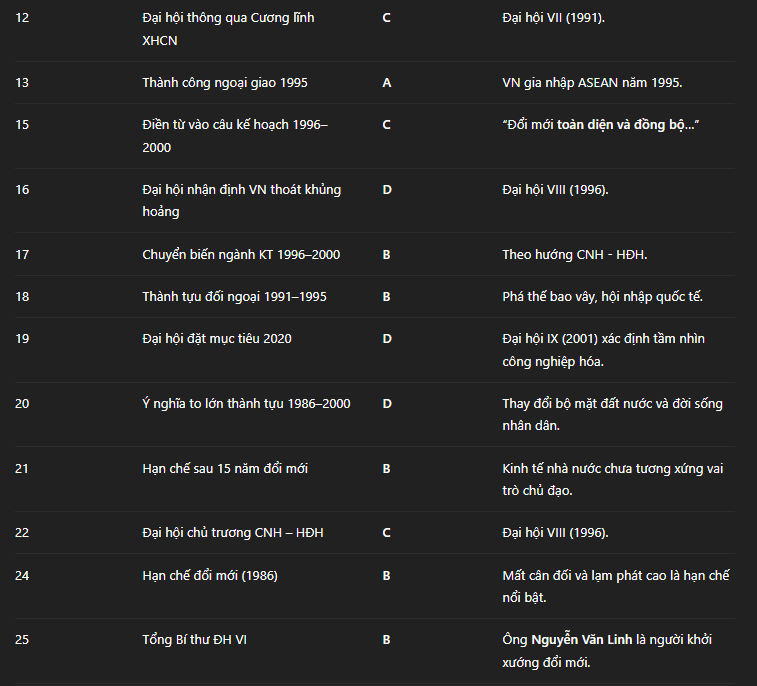Viewport: 757px width, 686px height.
Task: Click 'Thành tựu đối ngoại 1991–1995' cell
Action: (x=234, y=297)
